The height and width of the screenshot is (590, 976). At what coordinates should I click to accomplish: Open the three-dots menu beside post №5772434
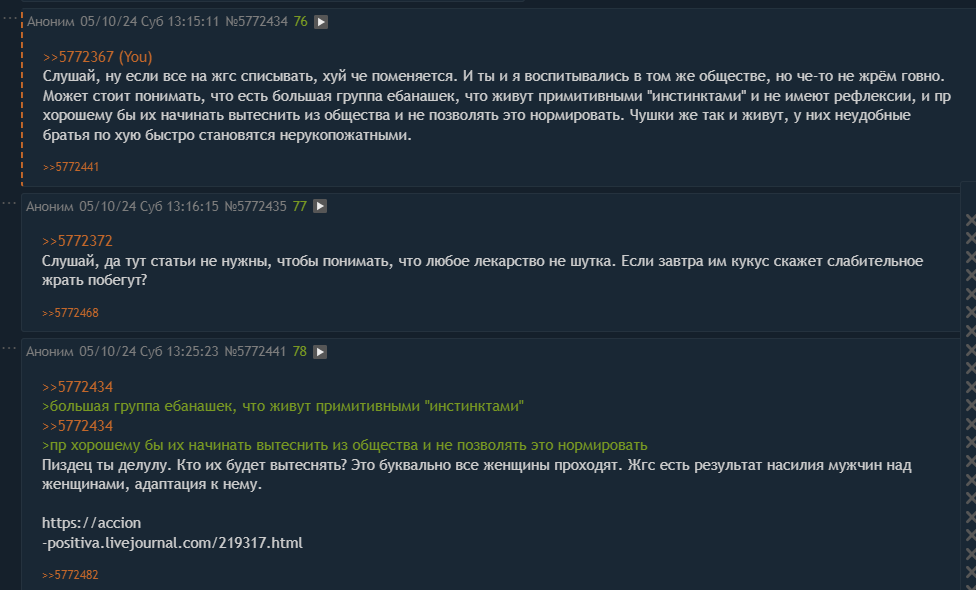(x=9, y=18)
